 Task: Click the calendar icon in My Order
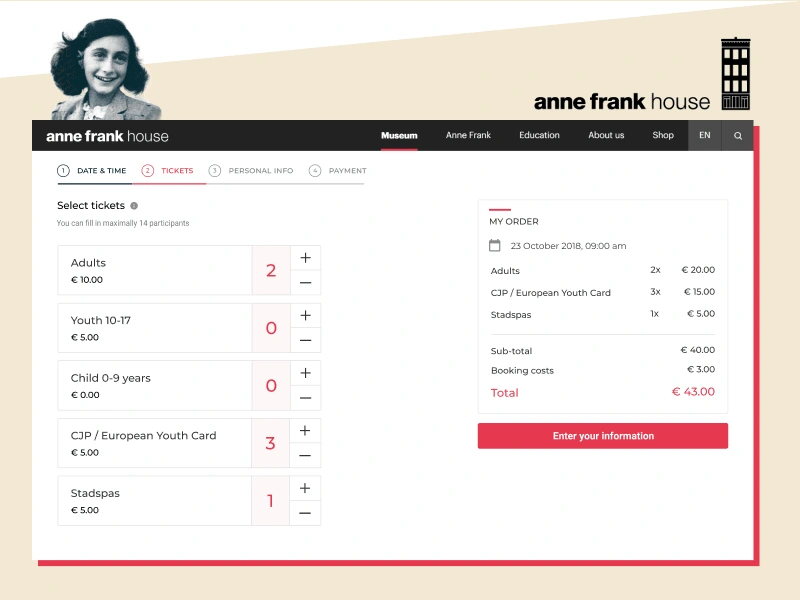point(495,245)
